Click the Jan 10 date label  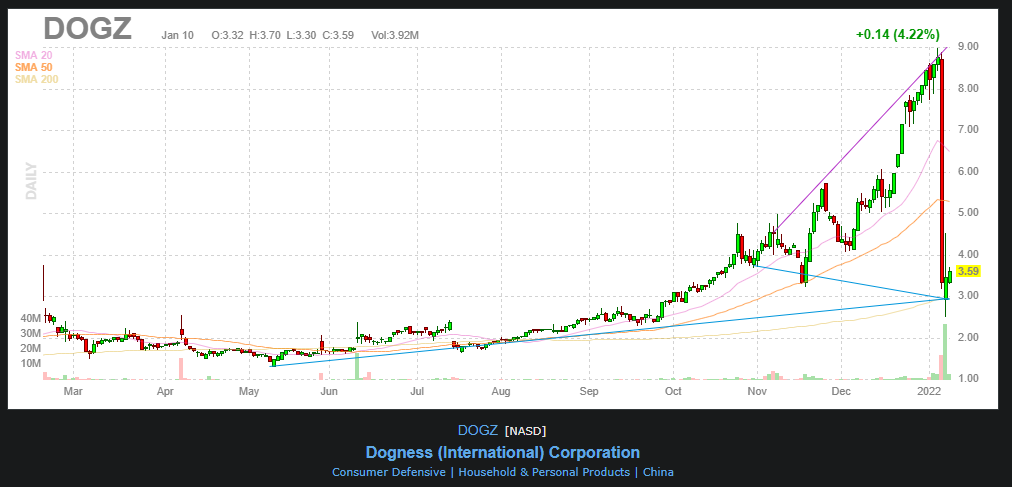pos(177,35)
